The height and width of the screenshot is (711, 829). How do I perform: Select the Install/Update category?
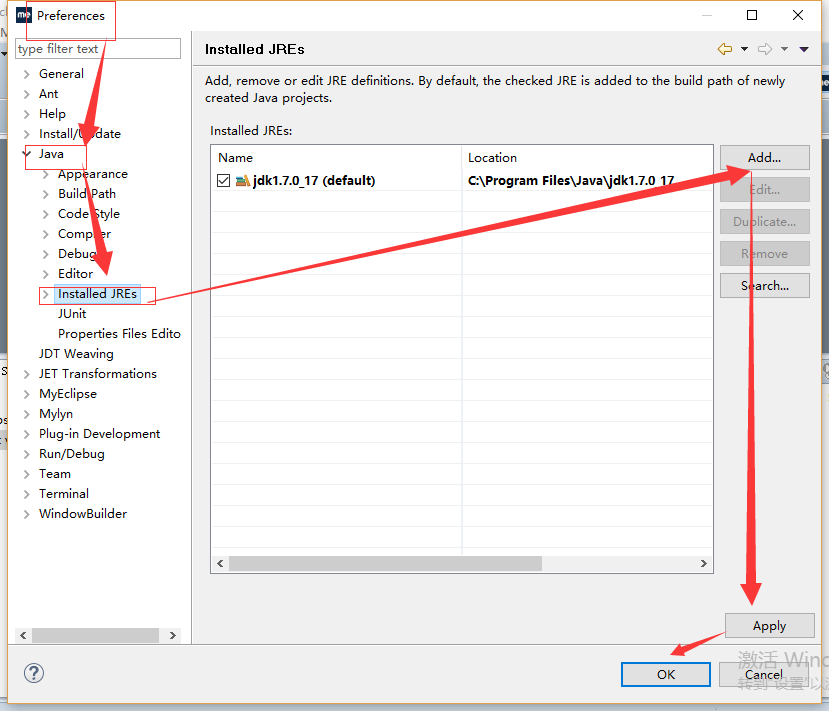80,134
